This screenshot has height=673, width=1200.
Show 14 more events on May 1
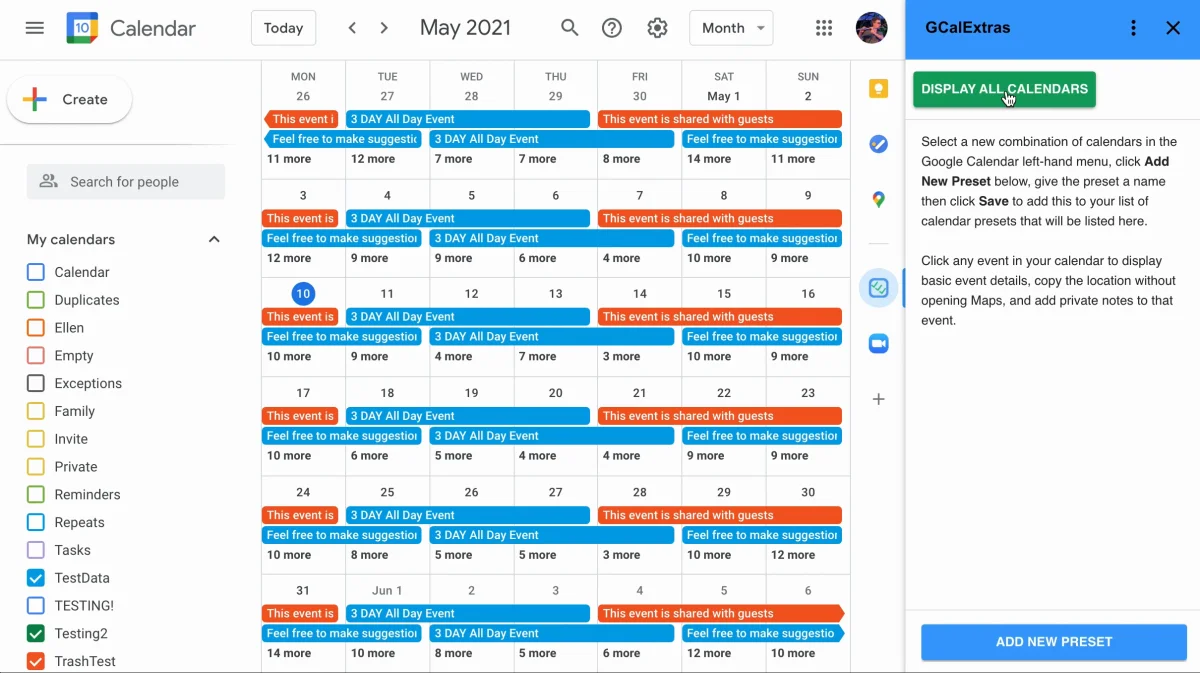pos(709,159)
